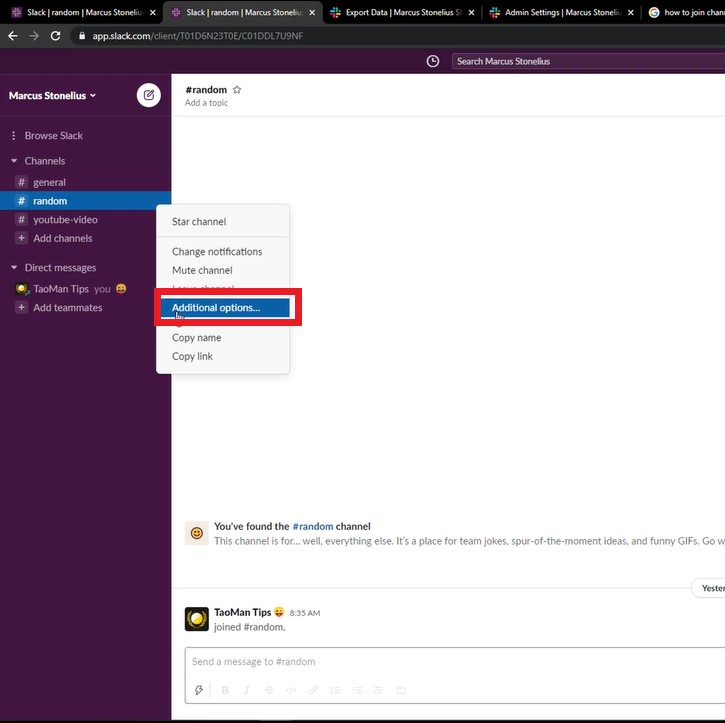Screen dimensions: 725x723
Task: Click the 8:35 AM message timestamp
Action: [x=305, y=613]
